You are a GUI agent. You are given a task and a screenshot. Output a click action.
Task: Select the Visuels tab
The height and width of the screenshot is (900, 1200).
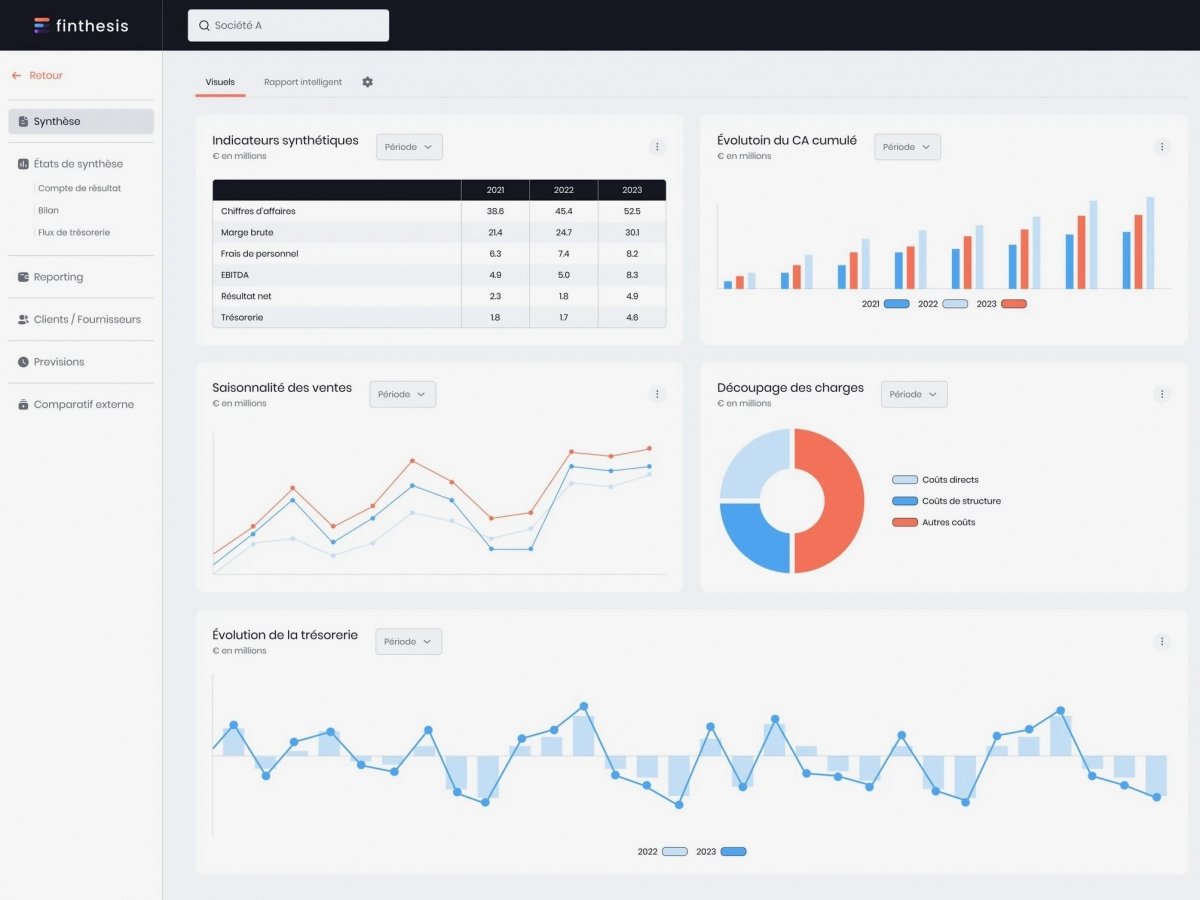coord(220,82)
